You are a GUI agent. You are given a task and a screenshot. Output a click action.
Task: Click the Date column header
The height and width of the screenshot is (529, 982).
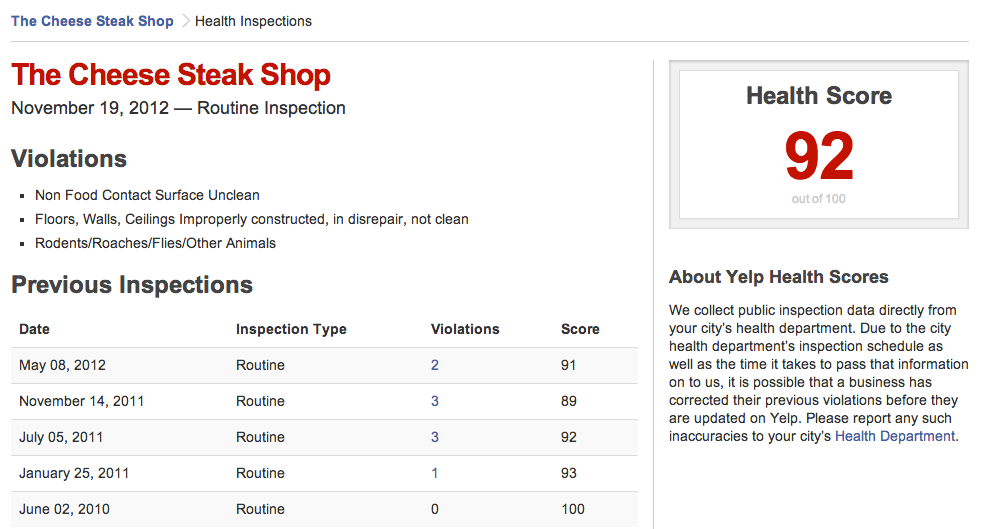coord(34,329)
